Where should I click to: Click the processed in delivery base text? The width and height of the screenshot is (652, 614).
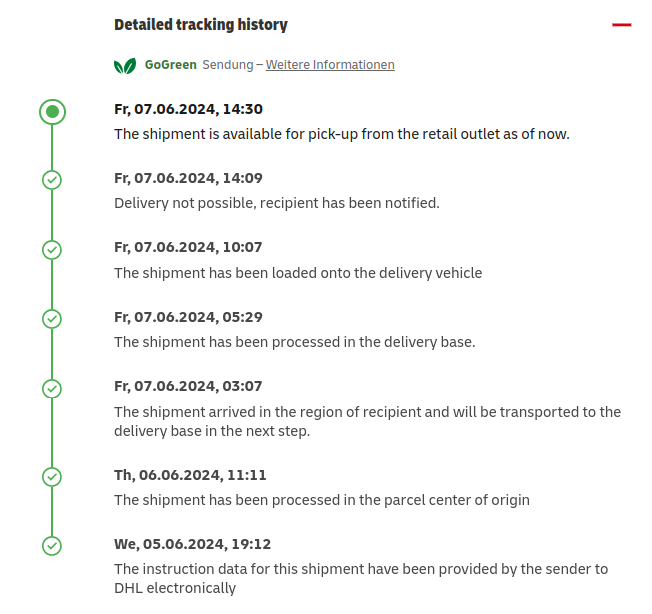coord(294,342)
